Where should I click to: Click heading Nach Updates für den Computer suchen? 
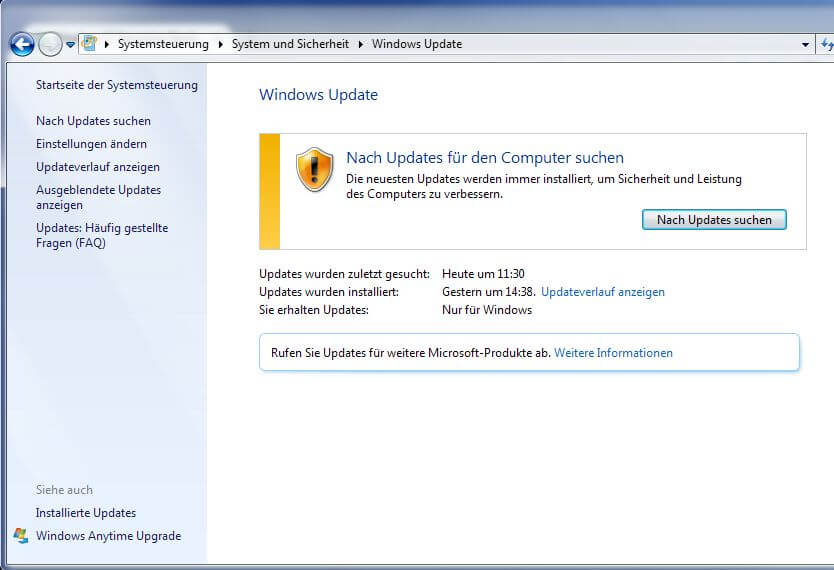coord(485,158)
